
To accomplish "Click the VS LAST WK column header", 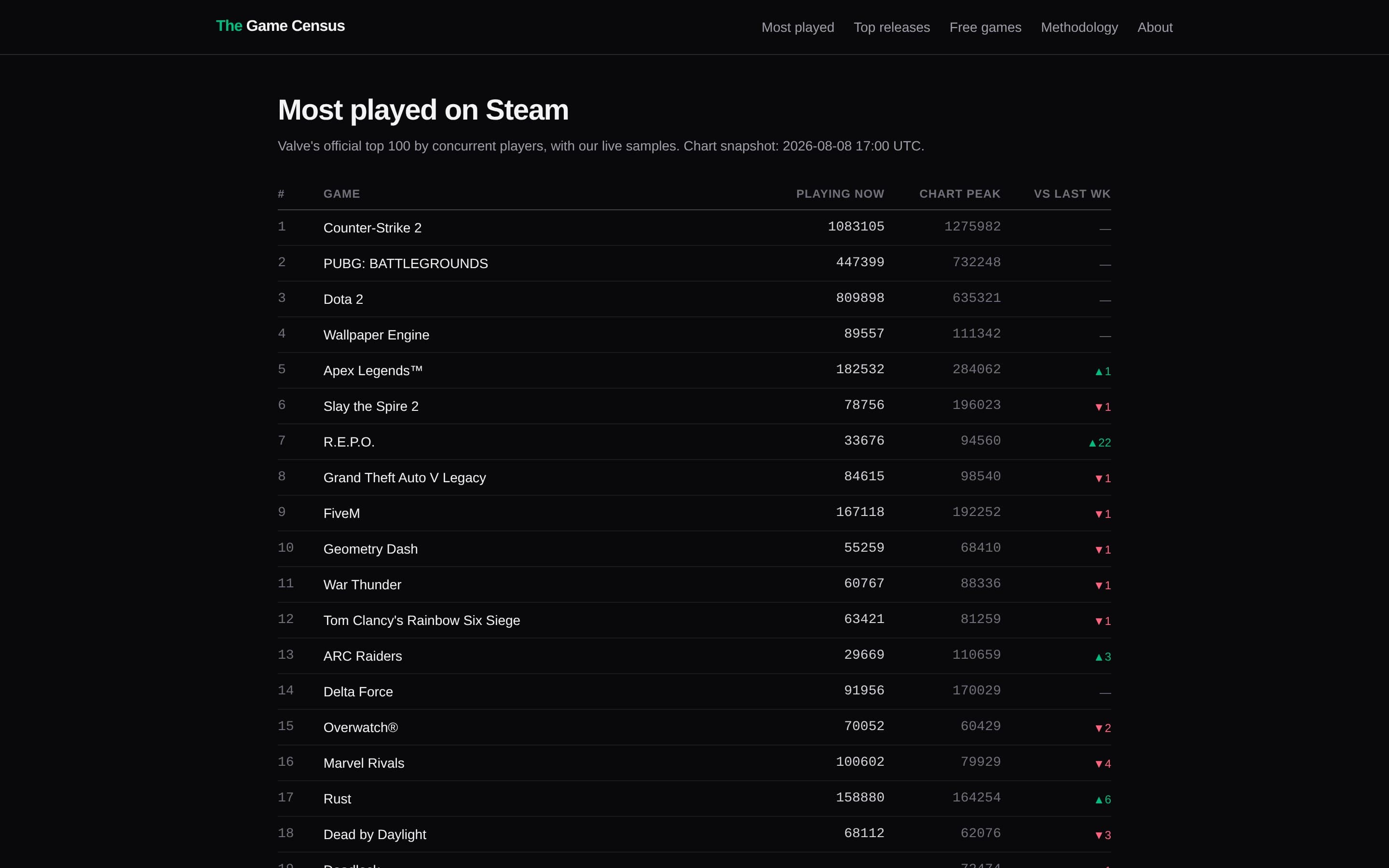I will pyautogui.click(x=1072, y=194).
